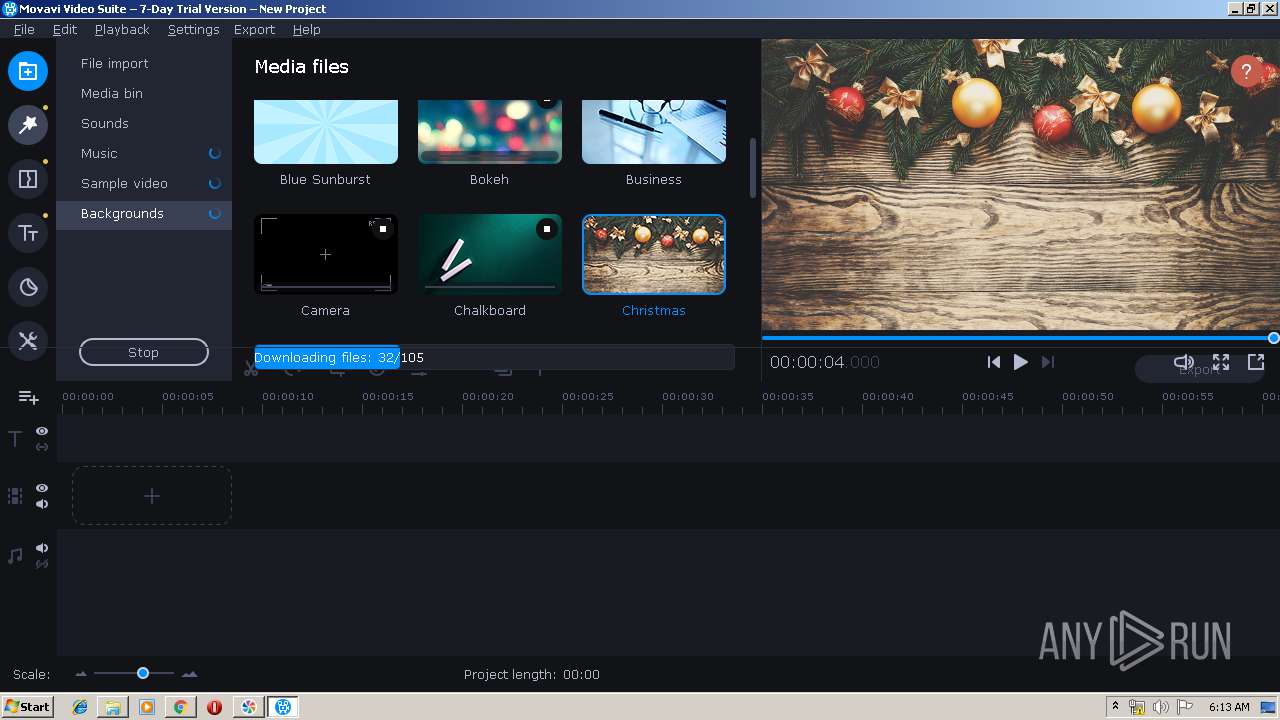
Task: Click the preview volume speaker icon
Action: pyautogui.click(x=1184, y=362)
